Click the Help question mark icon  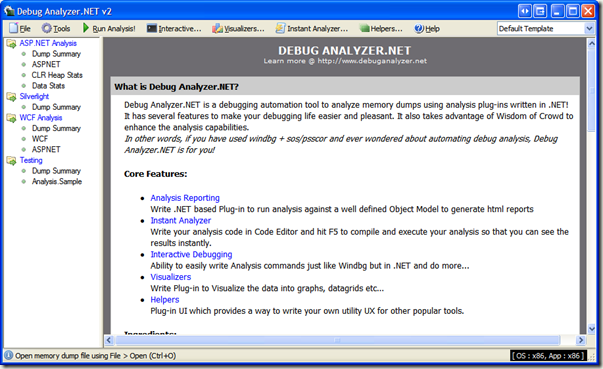click(419, 28)
